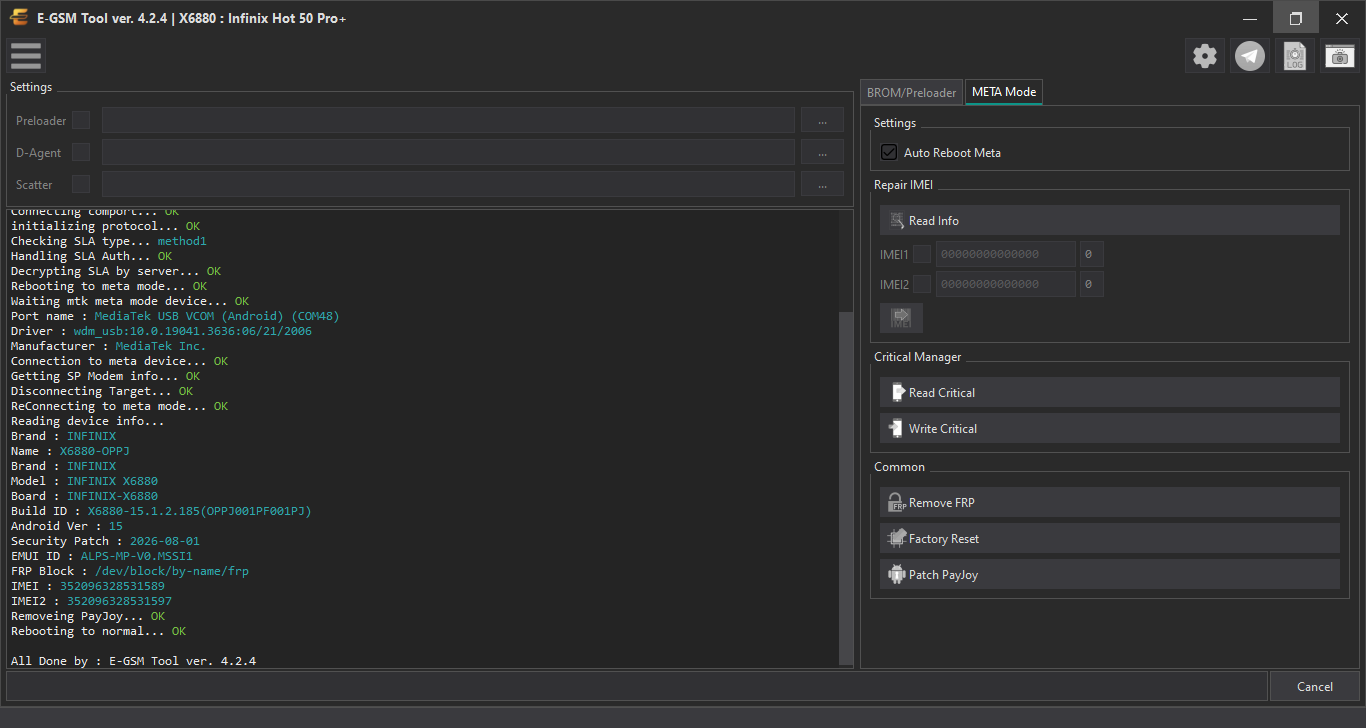1366x728 pixels.
Task: Click the write IMEI arrow button
Action: click(x=901, y=317)
